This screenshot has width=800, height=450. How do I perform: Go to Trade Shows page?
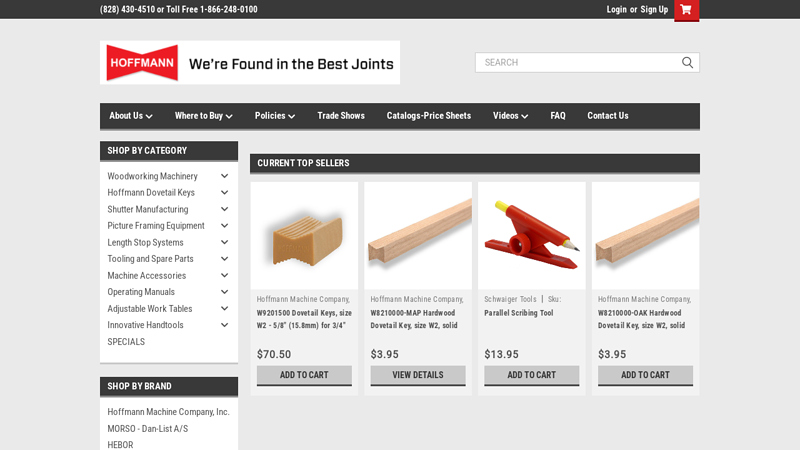(x=341, y=116)
